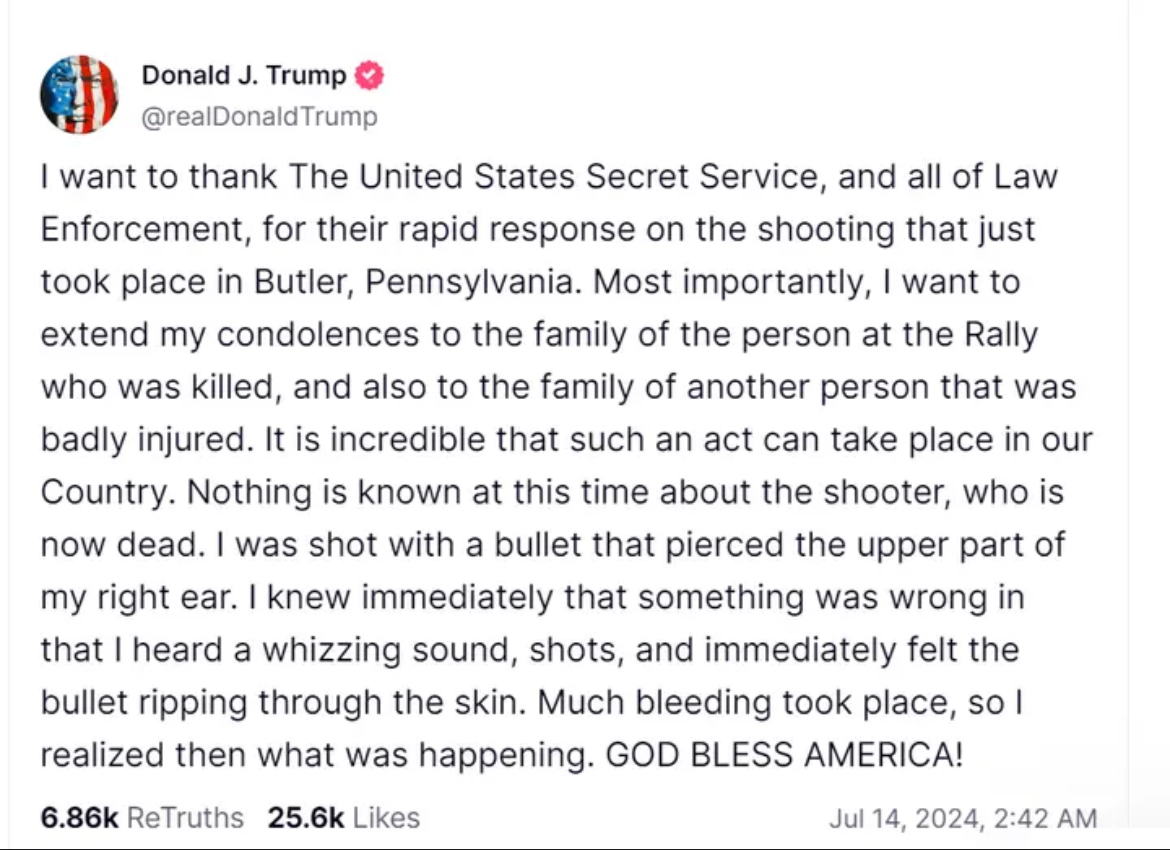The image size is (1170, 850).
Task: Open the Donald J. Trump display name
Action: pyautogui.click(x=244, y=75)
